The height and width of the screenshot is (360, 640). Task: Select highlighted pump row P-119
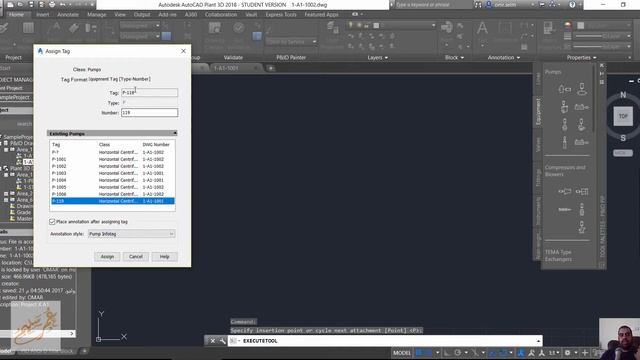click(113, 201)
